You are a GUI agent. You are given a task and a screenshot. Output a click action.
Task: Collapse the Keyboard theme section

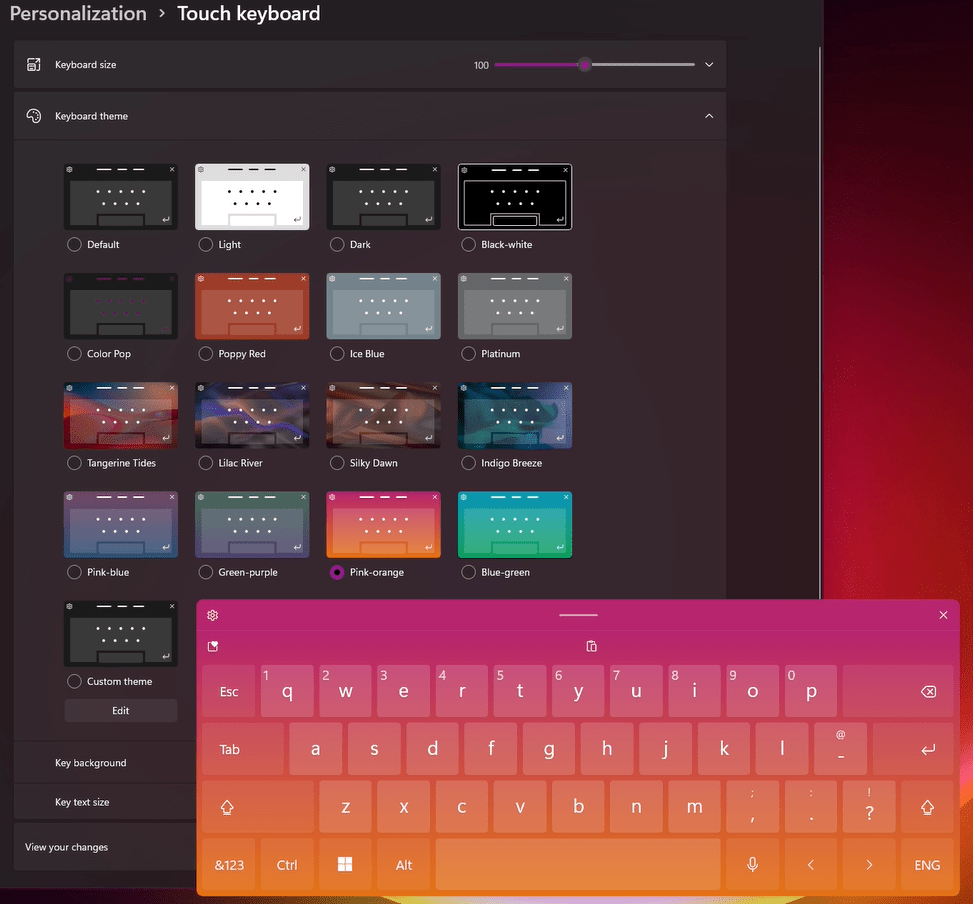pos(709,116)
